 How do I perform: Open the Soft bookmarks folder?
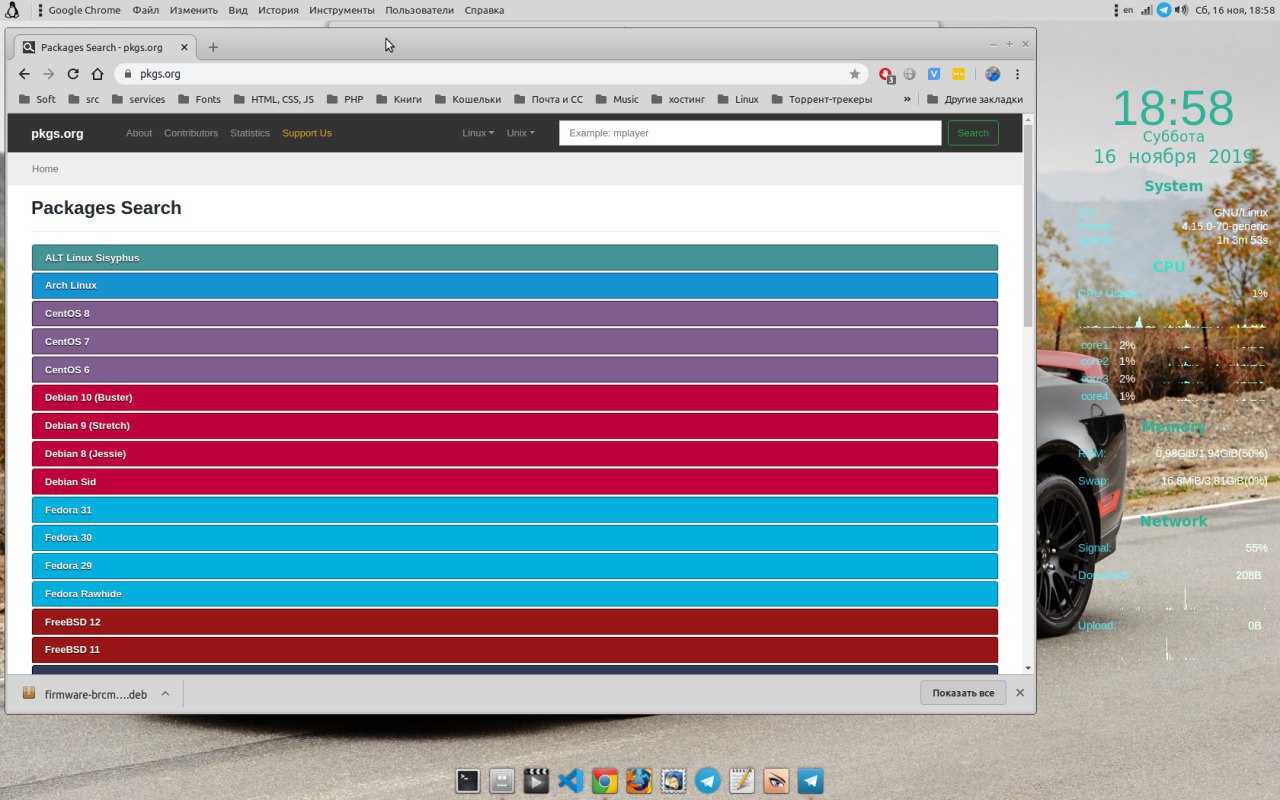[x=37, y=99]
